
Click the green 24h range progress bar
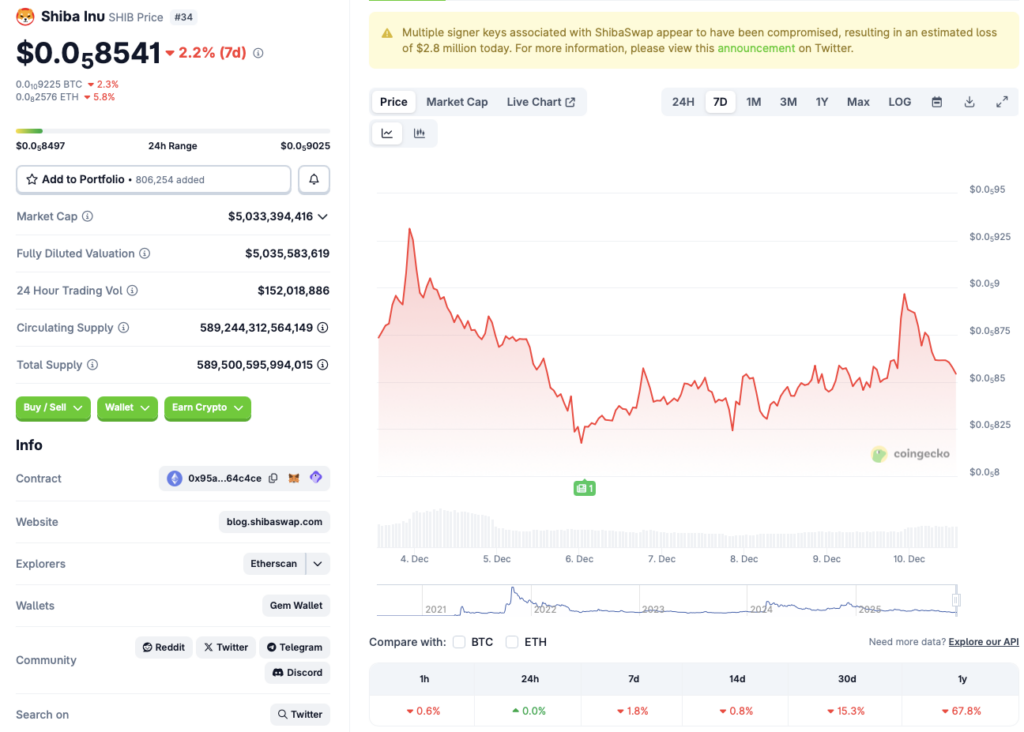[x=27, y=129]
